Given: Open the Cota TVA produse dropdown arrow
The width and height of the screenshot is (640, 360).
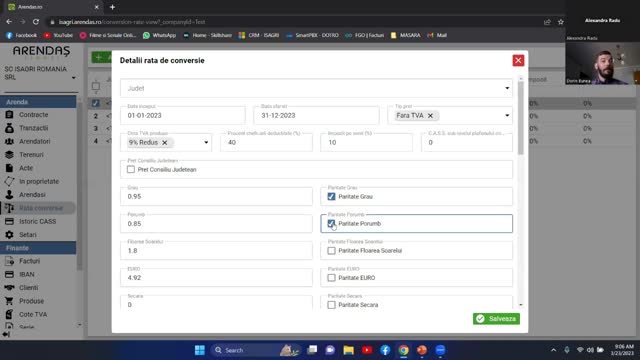Looking at the screenshot, I should tap(206, 142).
